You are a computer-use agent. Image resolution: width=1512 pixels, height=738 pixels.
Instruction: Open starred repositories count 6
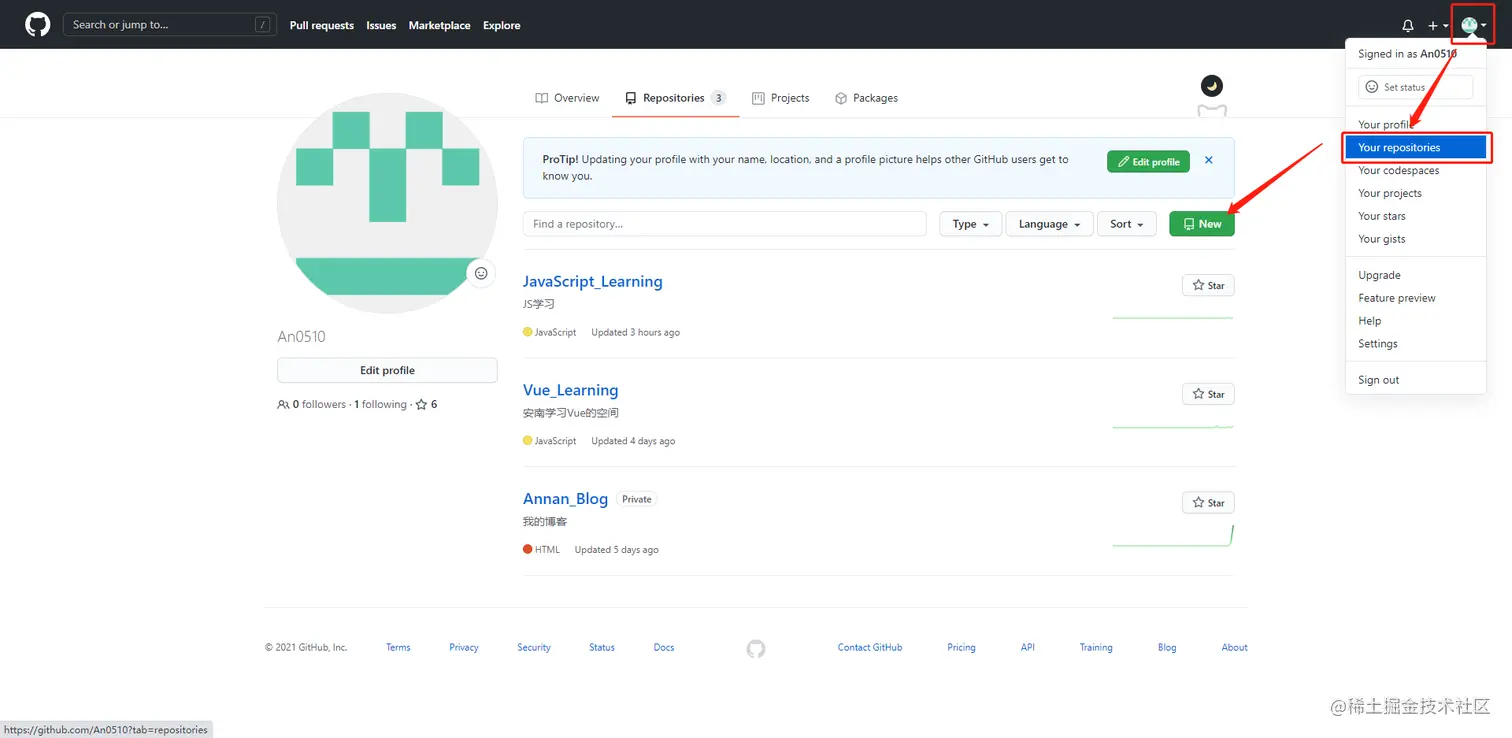click(x=427, y=405)
